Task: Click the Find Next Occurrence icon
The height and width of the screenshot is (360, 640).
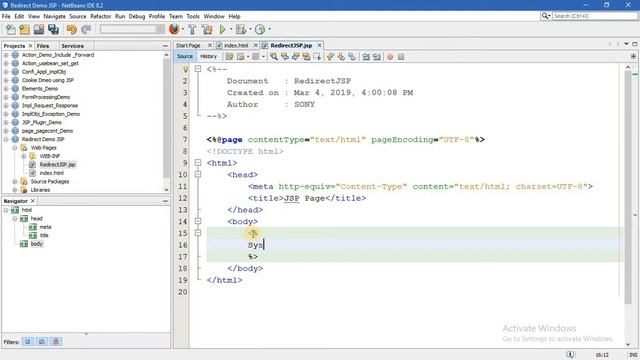Action: click(x=295, y=57)
